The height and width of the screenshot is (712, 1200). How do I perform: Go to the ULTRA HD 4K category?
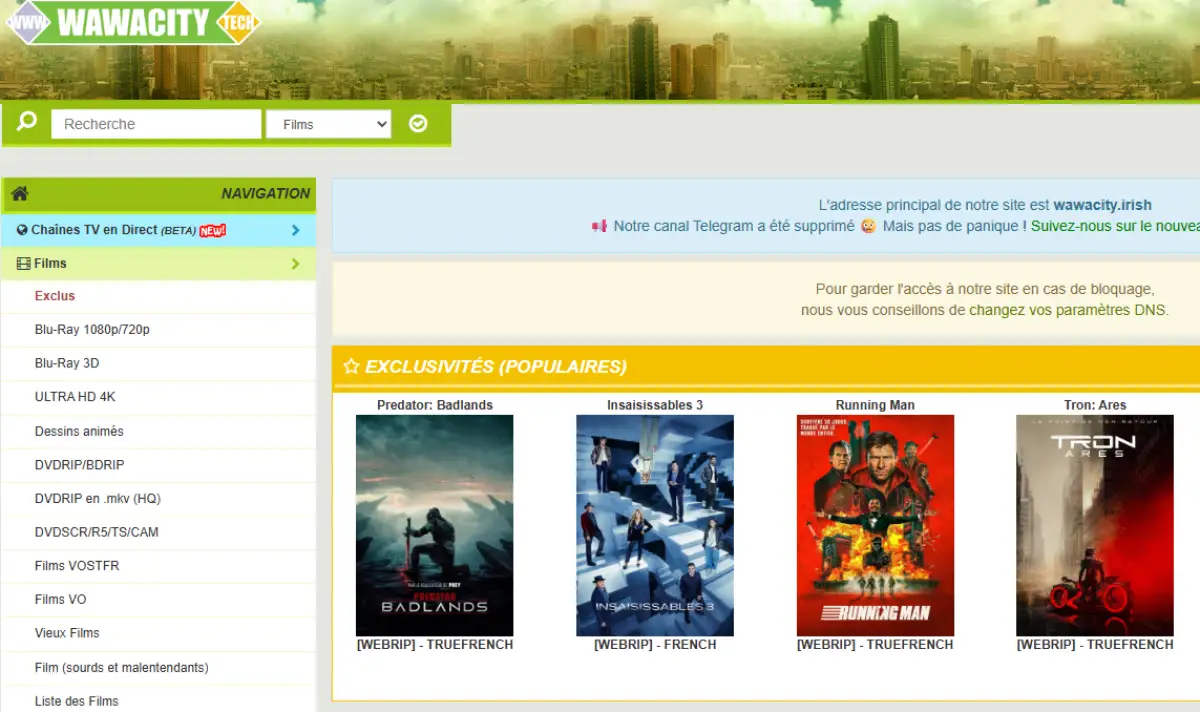[x=75, y=397]
